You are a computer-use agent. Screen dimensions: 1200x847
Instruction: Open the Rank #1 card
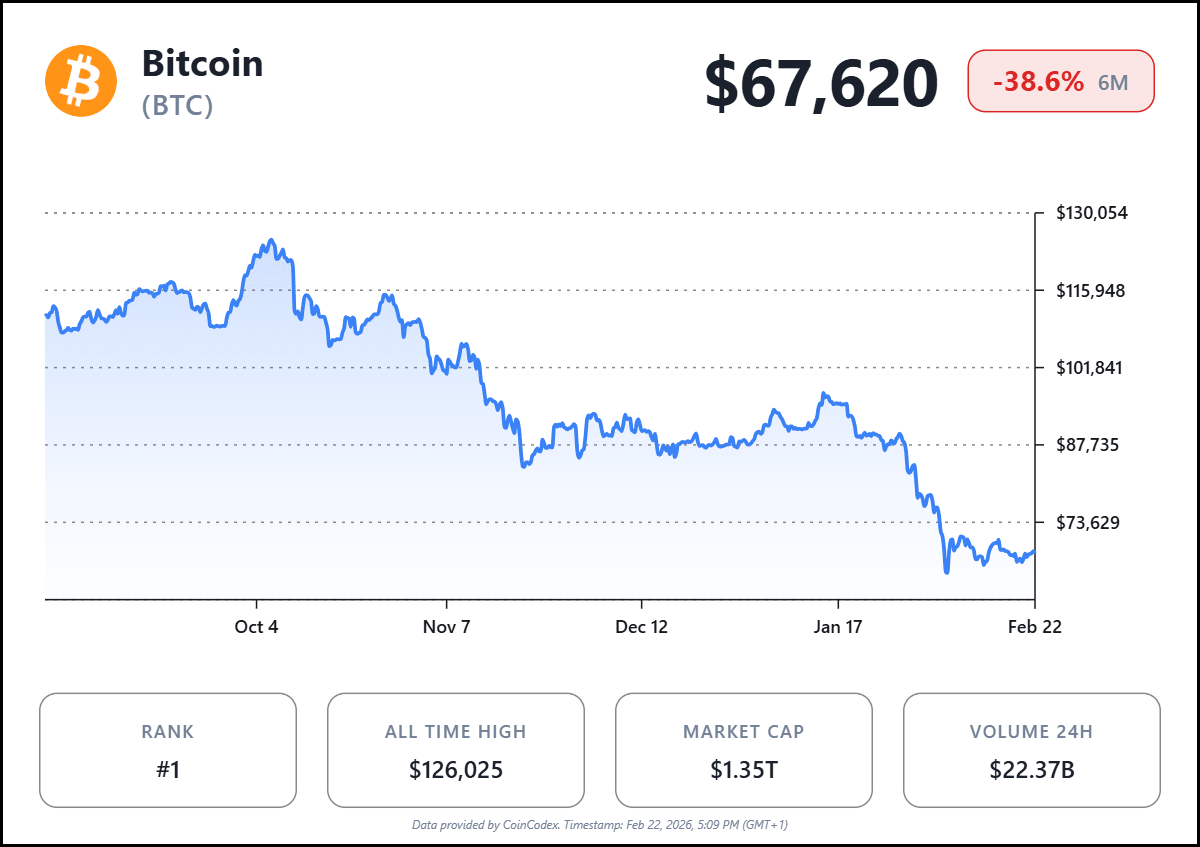point(168,750)
